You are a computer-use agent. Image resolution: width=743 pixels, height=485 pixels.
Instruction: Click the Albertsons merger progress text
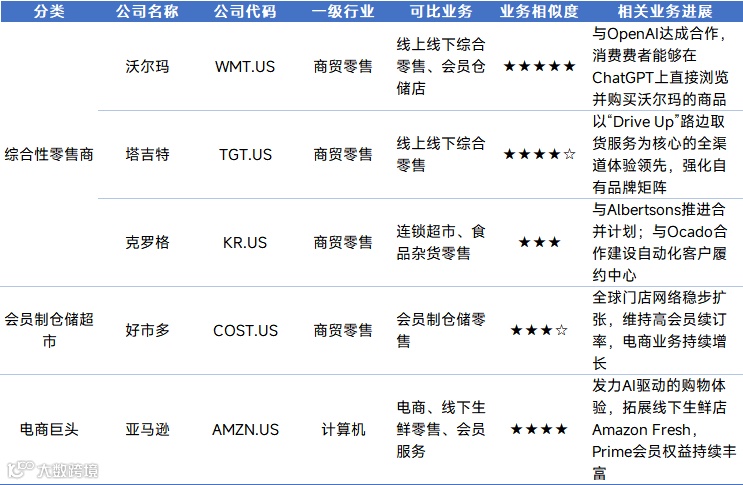[660, 242]
